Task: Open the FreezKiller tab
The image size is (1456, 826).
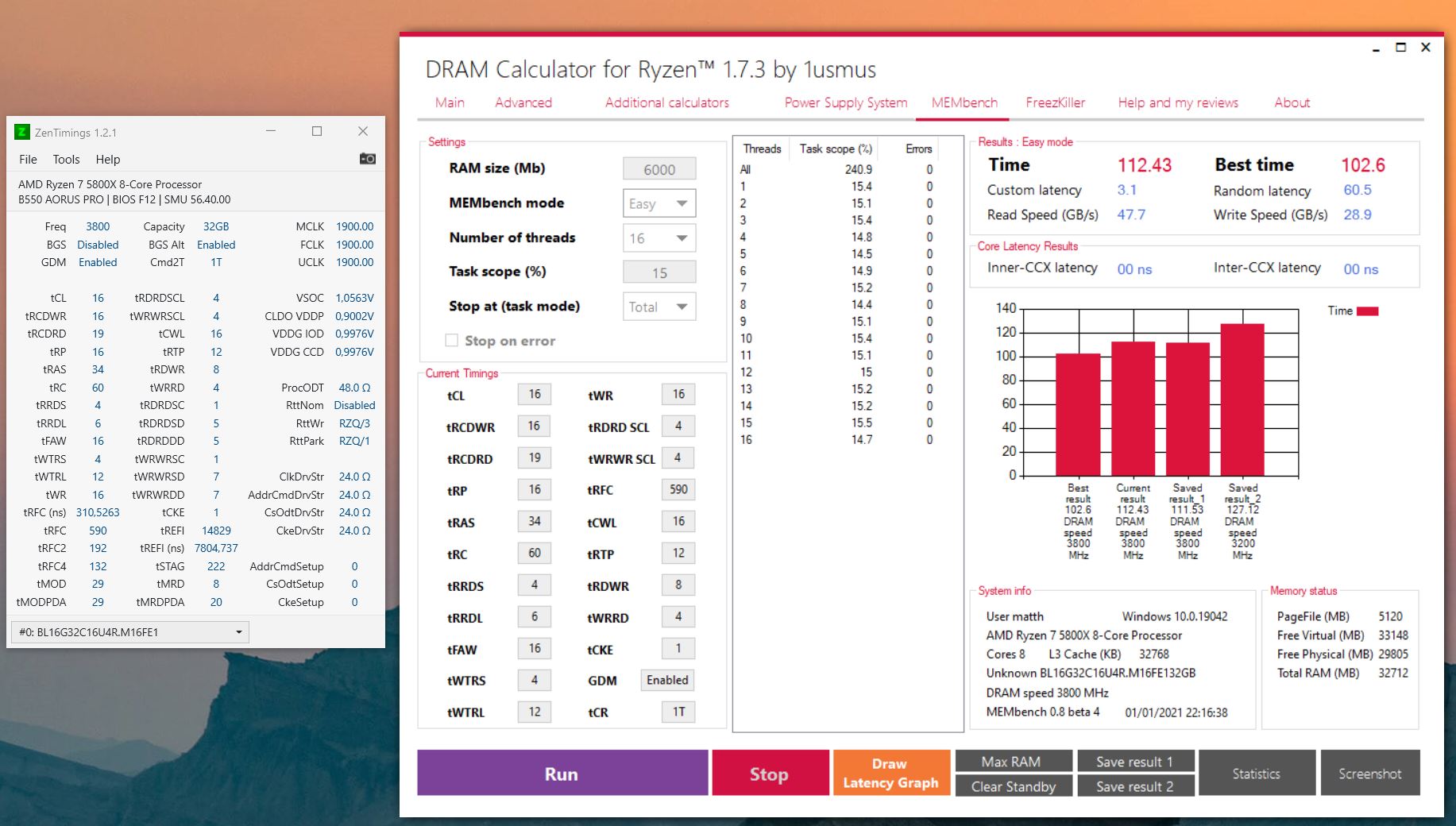Action: pos(1056,102)
